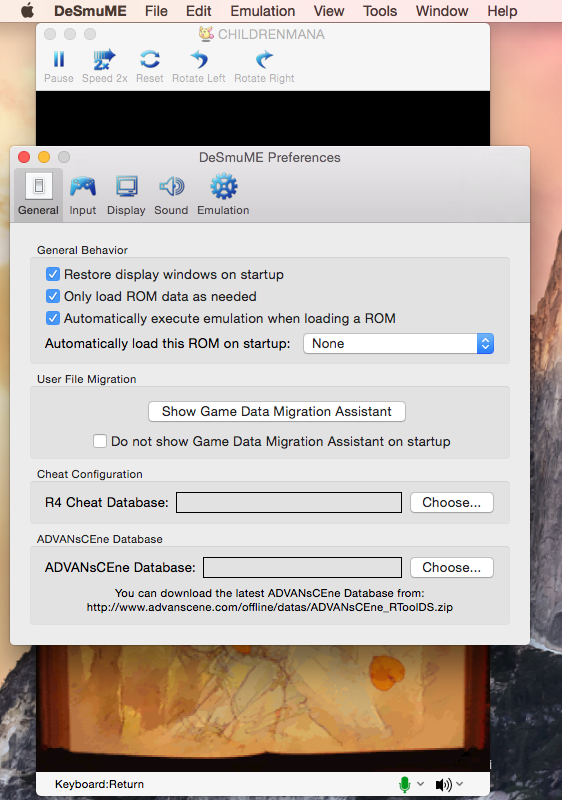Toggle Automatically execute emulation when loading ROM

click(53, 318)
